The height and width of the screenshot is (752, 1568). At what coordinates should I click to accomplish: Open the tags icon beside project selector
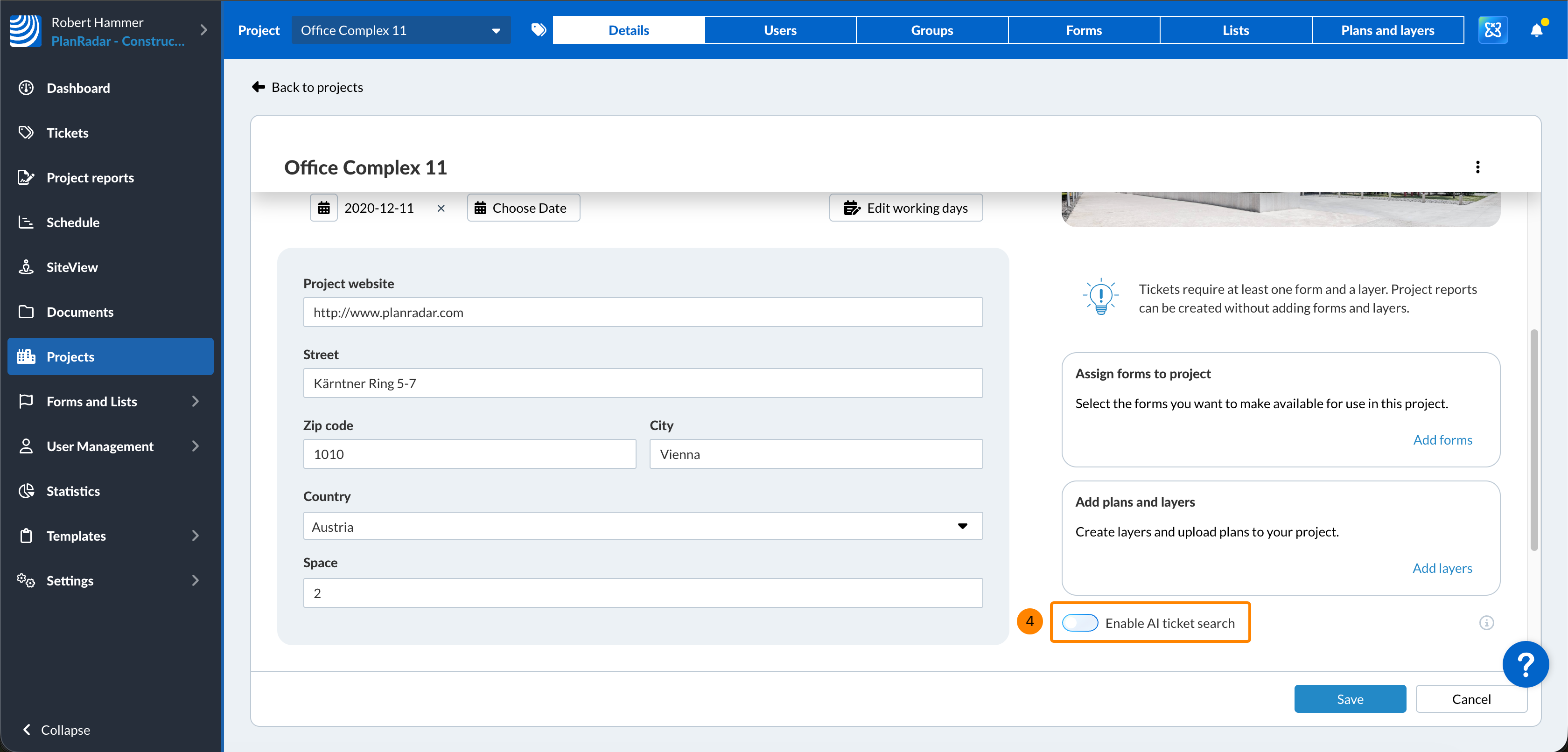(538, 30)
